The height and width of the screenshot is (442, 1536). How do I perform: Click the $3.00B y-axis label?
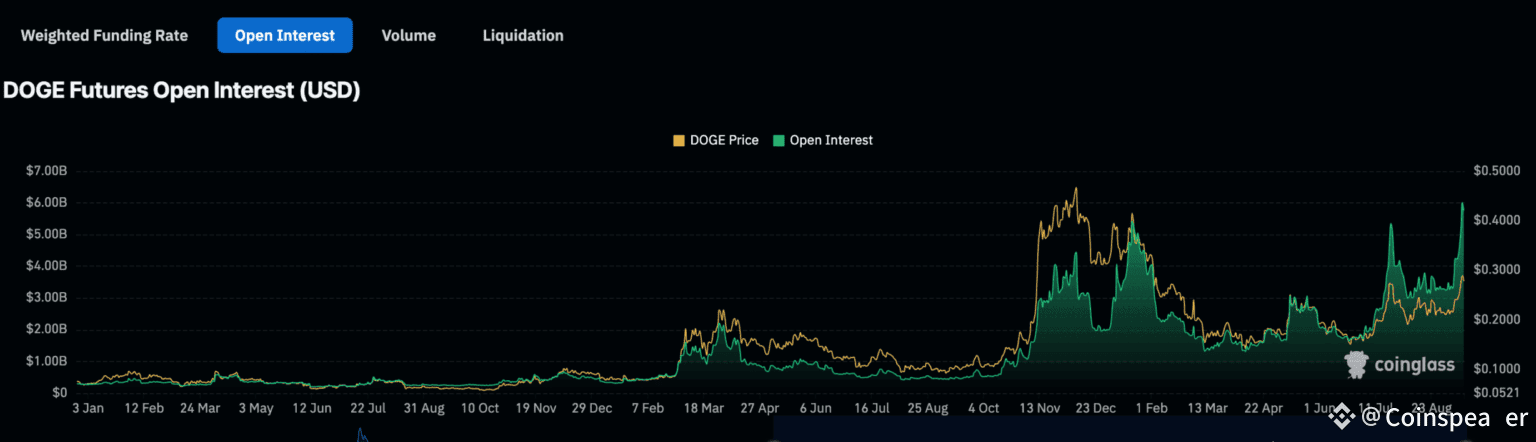click(x=46, y=298)
